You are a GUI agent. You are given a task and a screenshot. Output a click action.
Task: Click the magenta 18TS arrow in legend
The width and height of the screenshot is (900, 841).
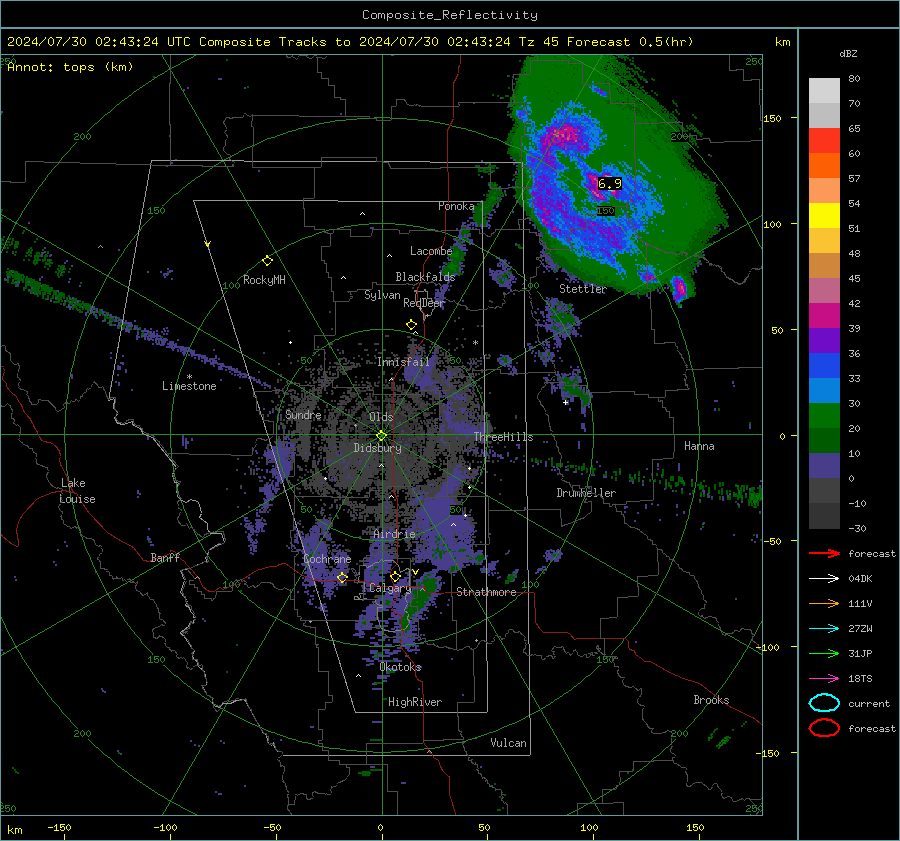point(824,679)
